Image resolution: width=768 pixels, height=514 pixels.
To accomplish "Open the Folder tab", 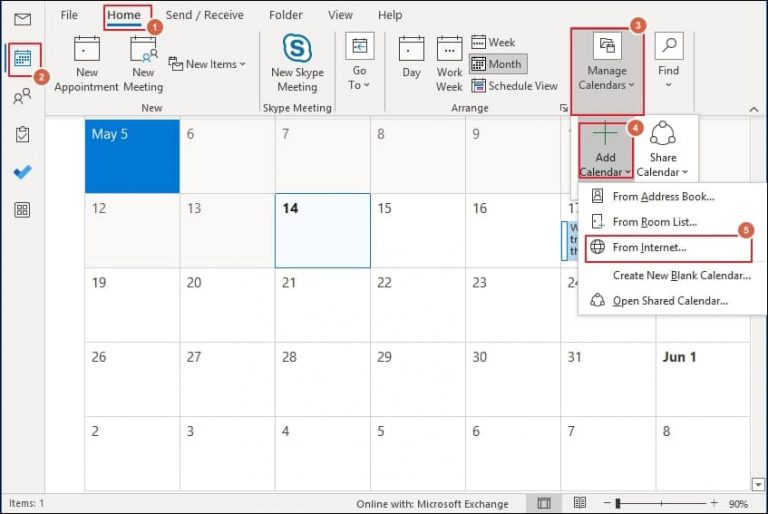I will click(x=286, y=15).
